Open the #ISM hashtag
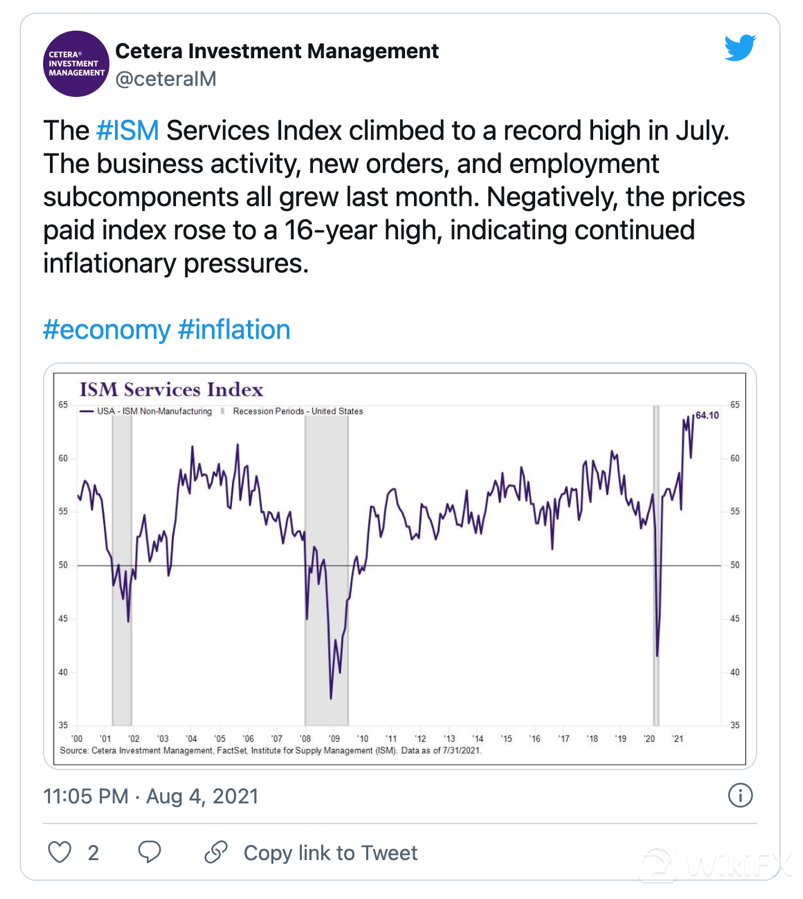Image resolution: width=803 pixels, height=899 pixels. pyautogui.click(x=128, y=131)
